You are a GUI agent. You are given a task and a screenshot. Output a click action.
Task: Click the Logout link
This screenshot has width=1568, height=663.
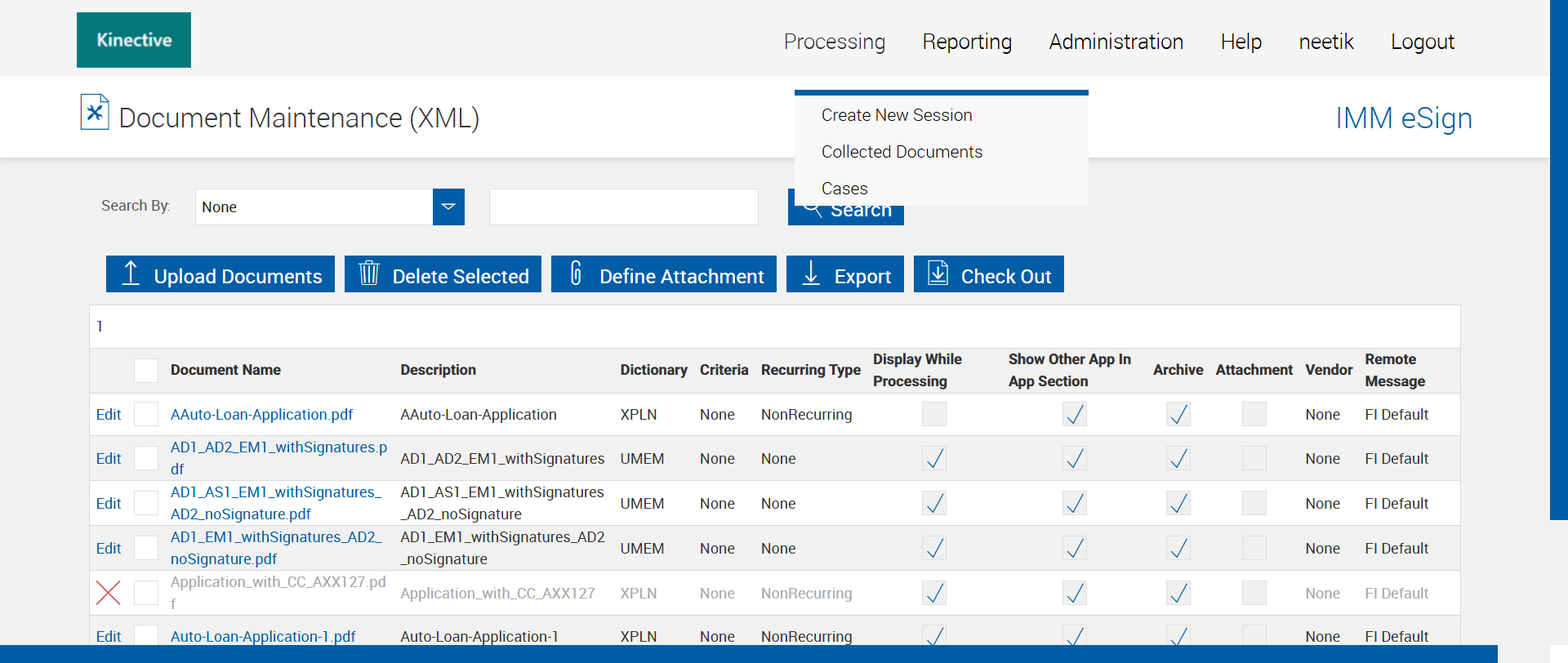(x=1422, y=42)
